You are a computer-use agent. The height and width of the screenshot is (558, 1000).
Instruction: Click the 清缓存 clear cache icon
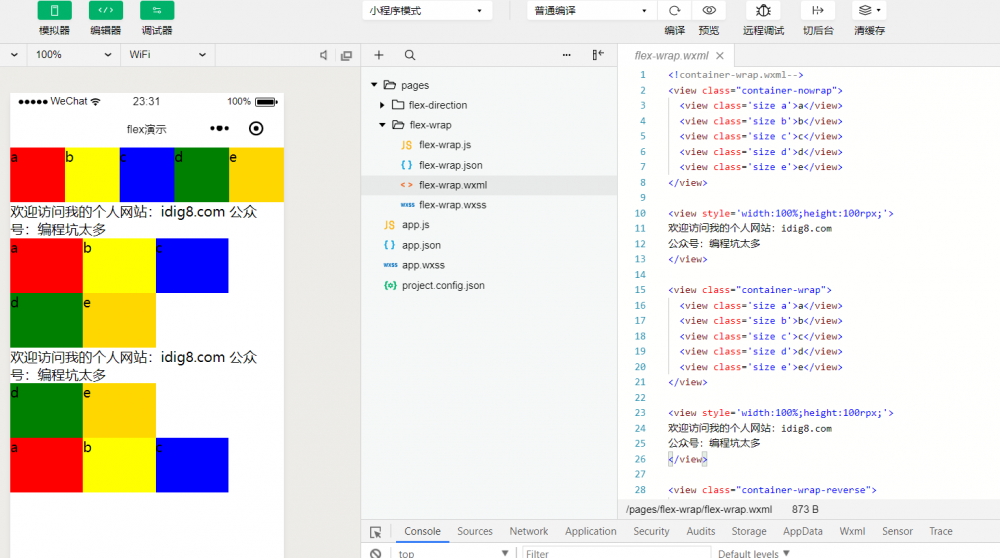coord(866,11)
